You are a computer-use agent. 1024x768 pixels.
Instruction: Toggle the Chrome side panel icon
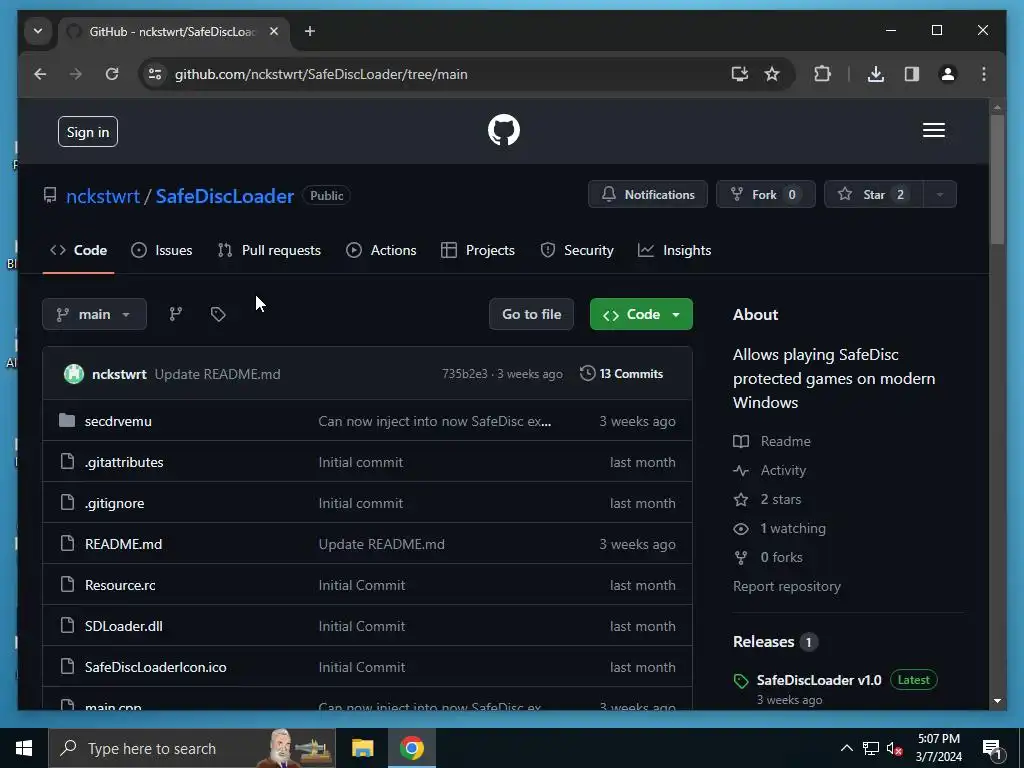click(x=912, y=74)
